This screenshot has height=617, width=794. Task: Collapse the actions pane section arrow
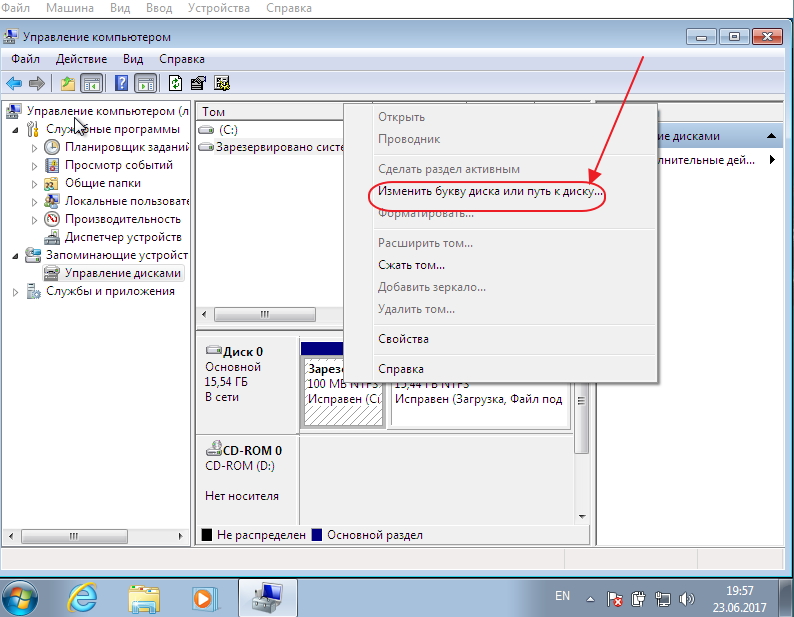pyautogui.click(x=771, y=136)
